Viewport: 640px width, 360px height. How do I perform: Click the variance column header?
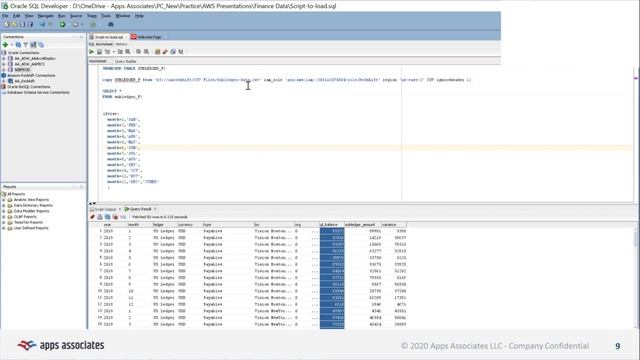(x=394, y=225)
